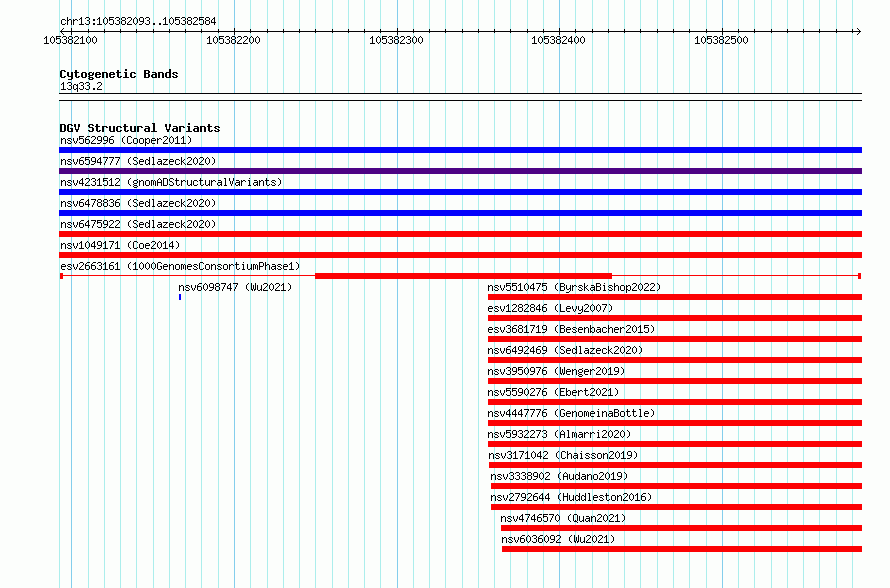Click the nsv5590276 (Ebert2021) label
Image resolution: width=890 pixels, height=588 pixels.
[x=553, y=392]
